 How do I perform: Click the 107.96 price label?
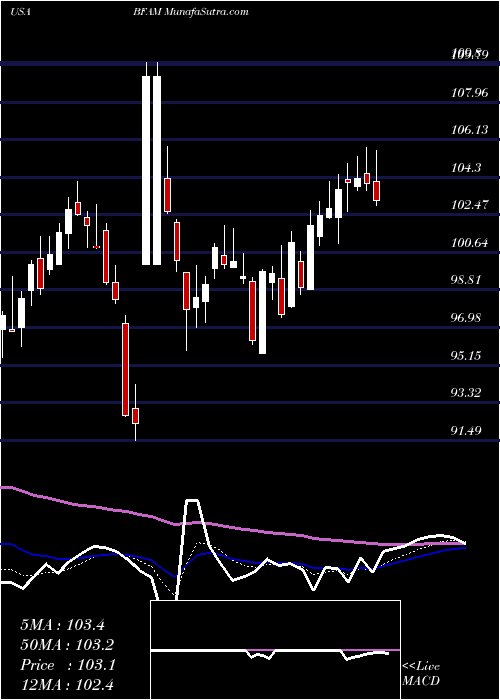pos(470,93)
